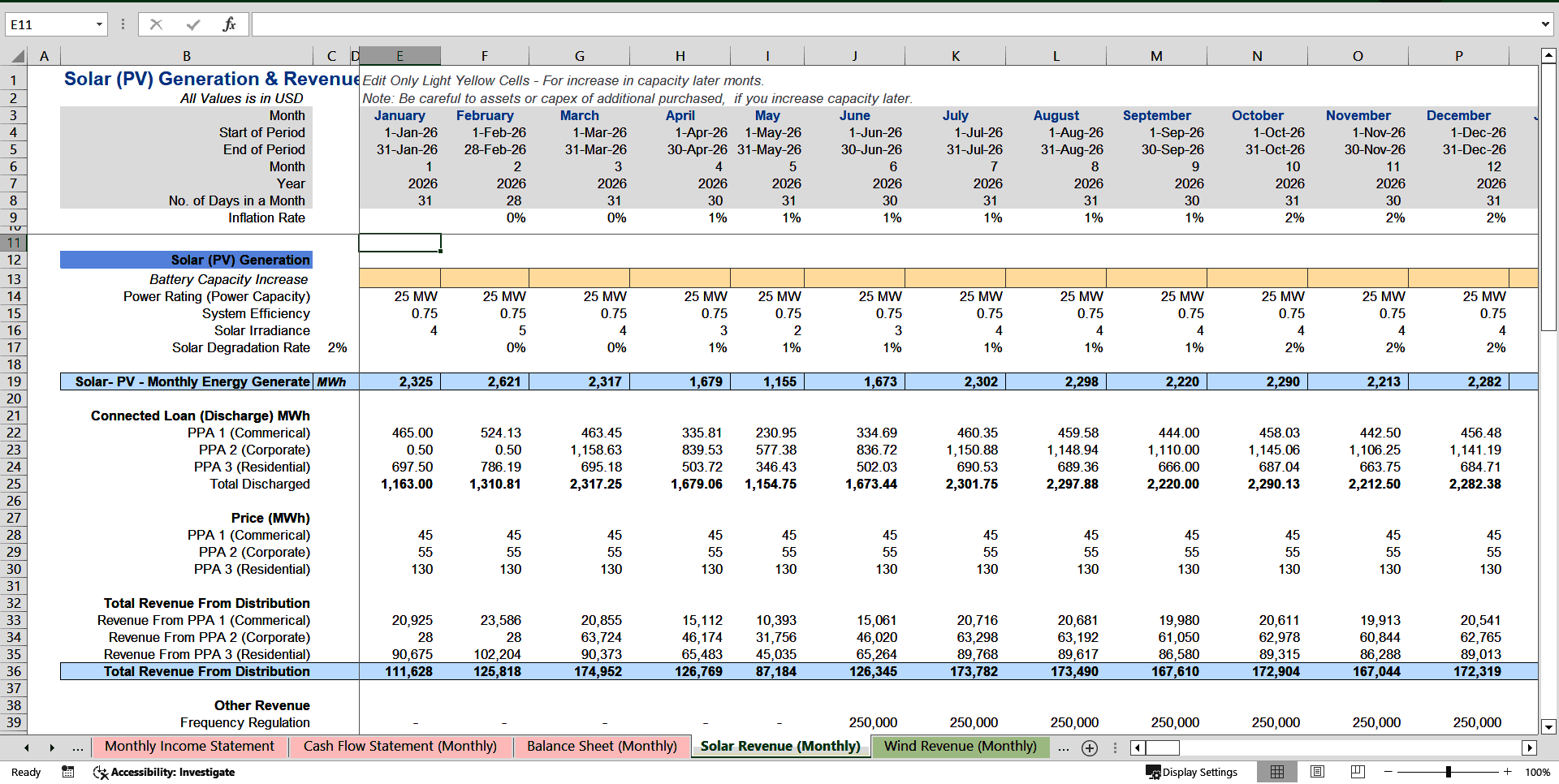Click the Cancel (X) formula bar icon

(156, 24)
